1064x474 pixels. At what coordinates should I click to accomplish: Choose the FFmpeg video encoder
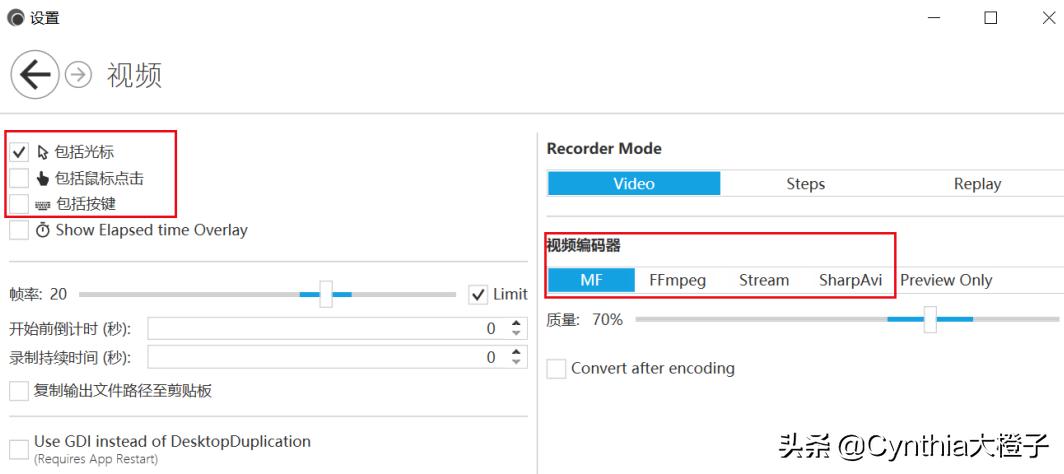pos(677,280)
